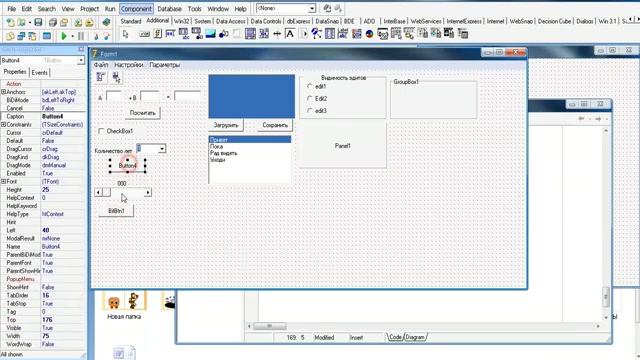
Task: Switch to the Events tab
Action: (x=39, y=73)
